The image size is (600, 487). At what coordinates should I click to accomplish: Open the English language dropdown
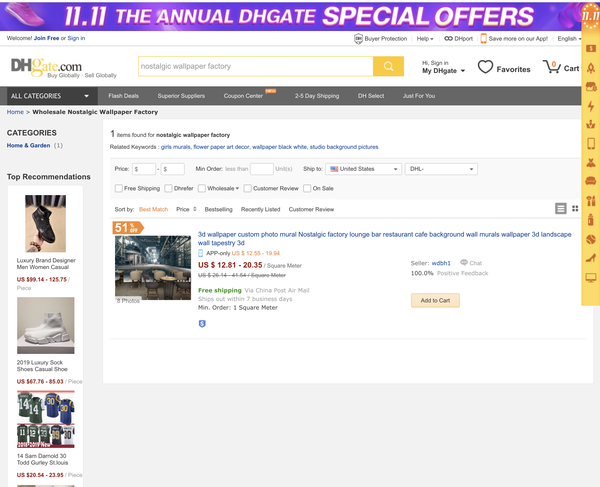click(x=569, y=39)
